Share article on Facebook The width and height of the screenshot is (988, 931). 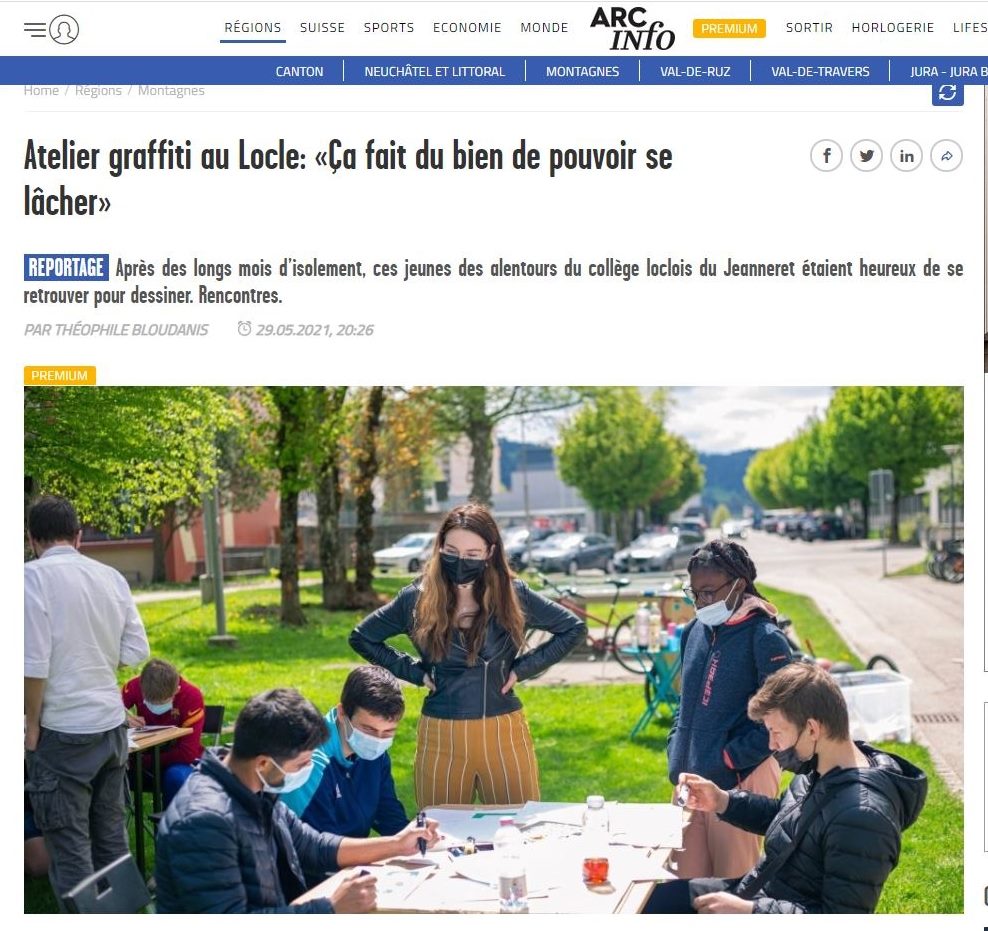click(826, 156)
